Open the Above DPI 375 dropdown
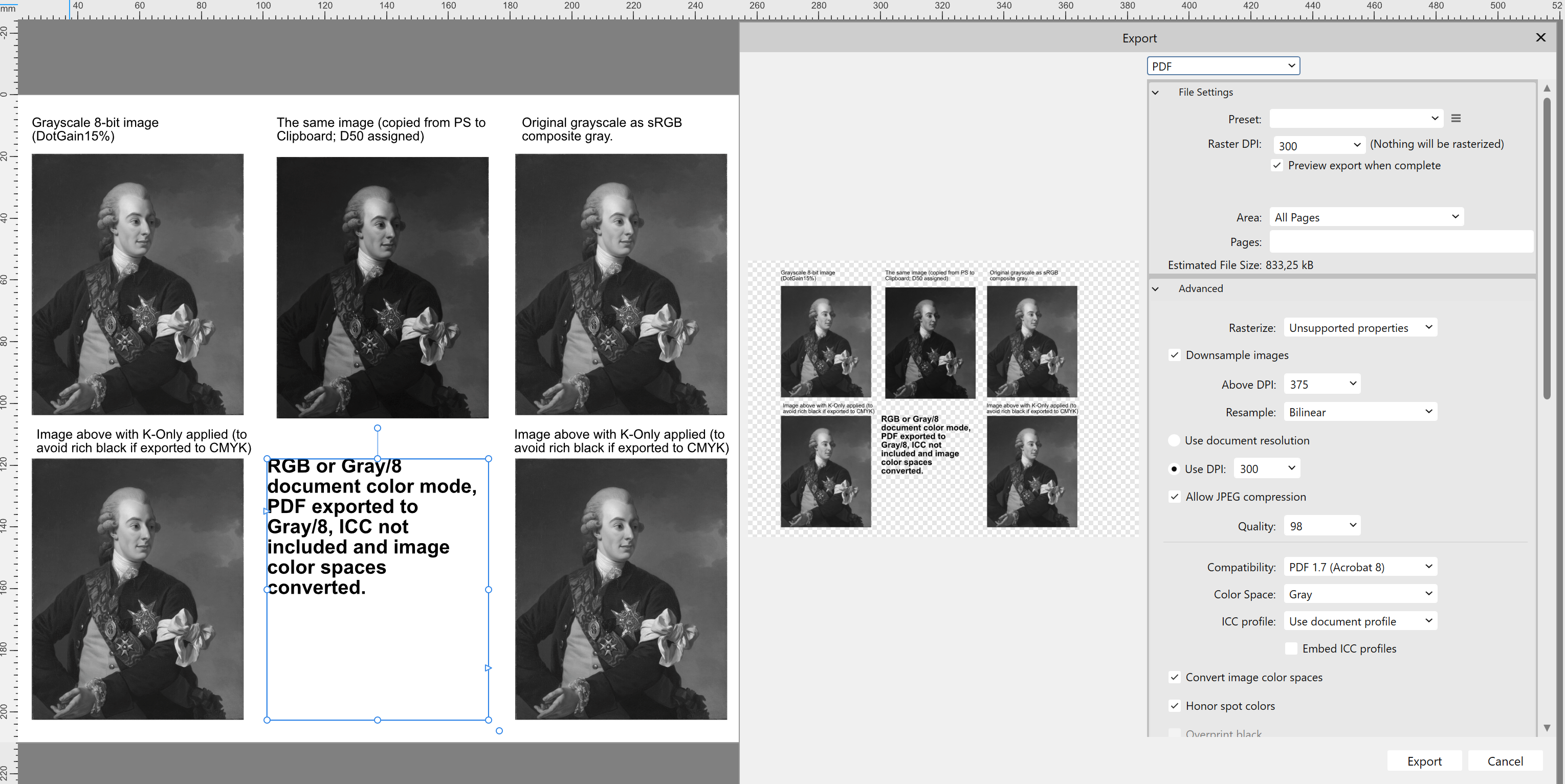The image size is (1565, 784). (1322, 384)
